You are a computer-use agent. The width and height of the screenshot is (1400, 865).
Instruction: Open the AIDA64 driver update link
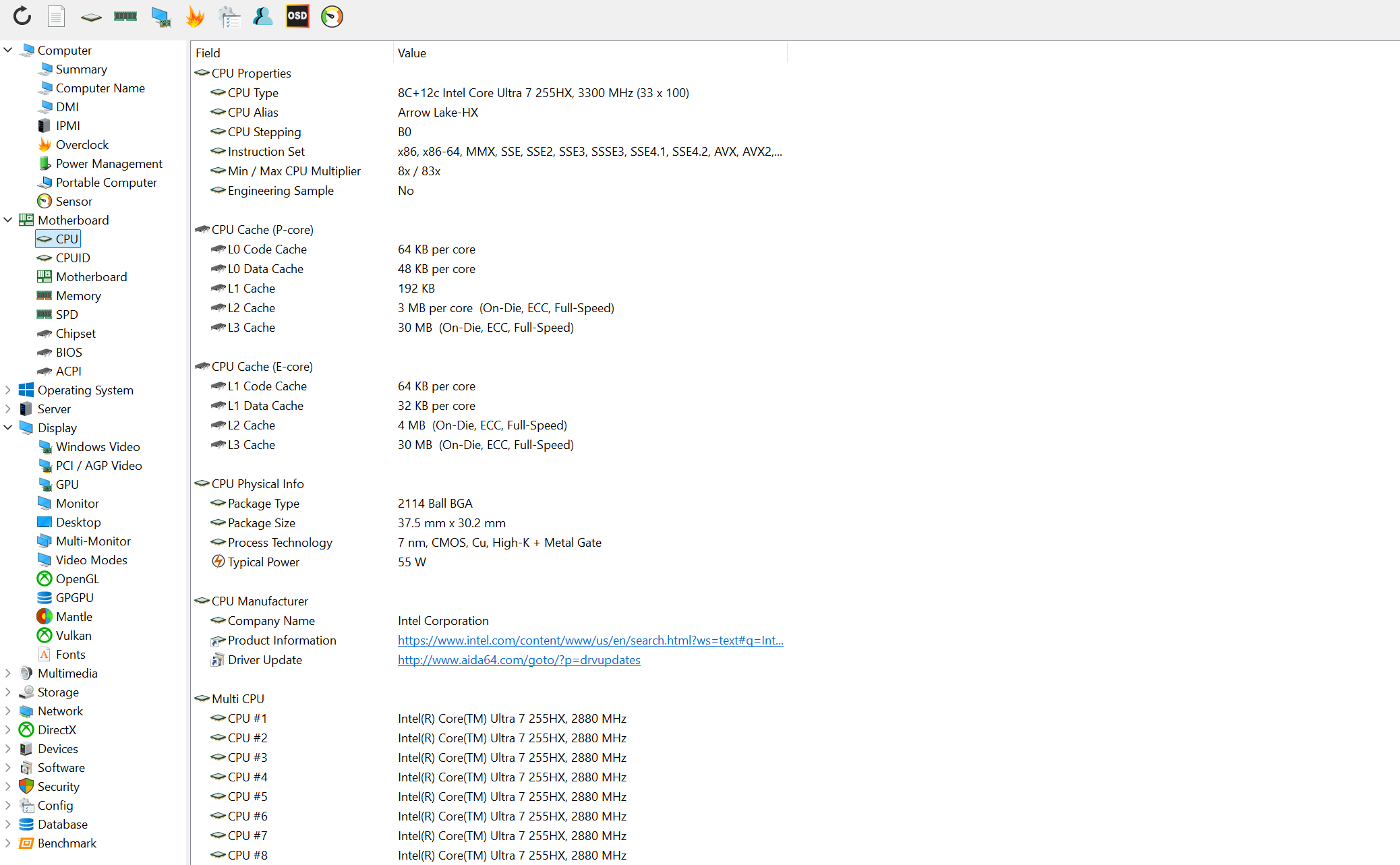point(519,659)
